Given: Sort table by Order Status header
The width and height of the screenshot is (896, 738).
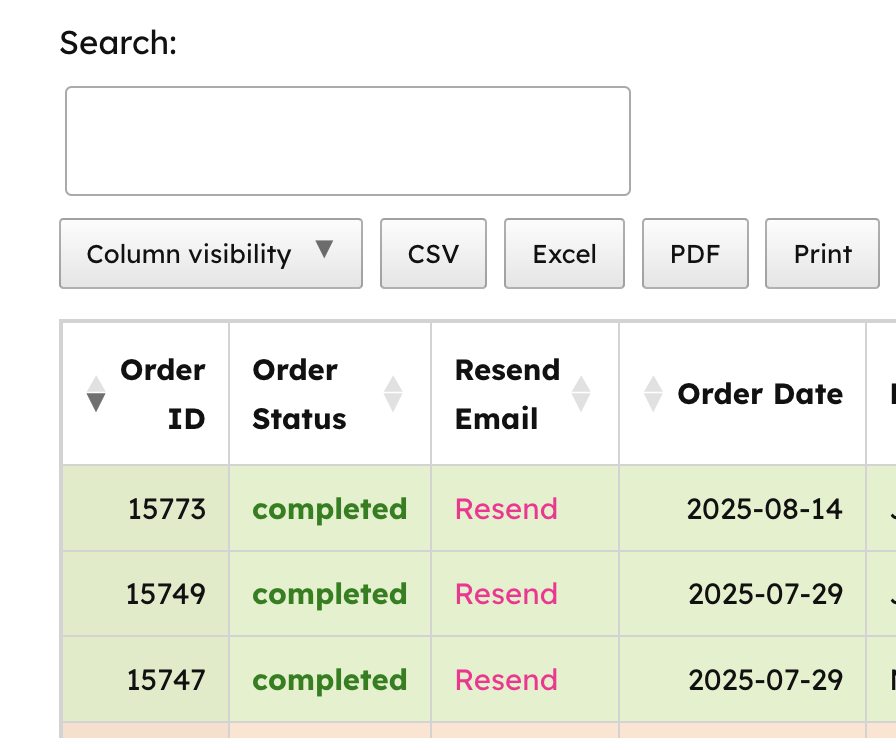Looking at the screenshot, I should (299, 394).
